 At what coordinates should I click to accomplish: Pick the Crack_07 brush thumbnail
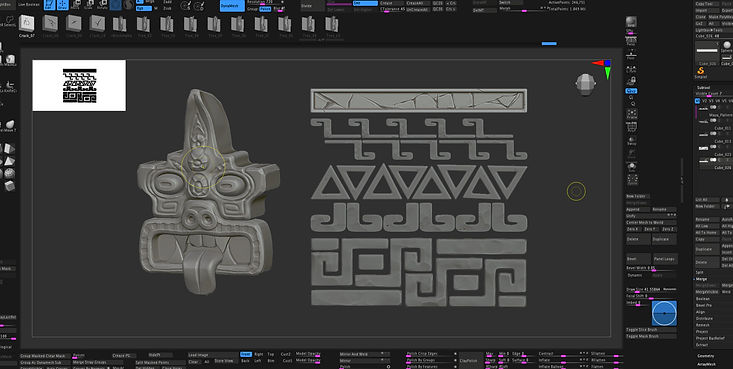[x=27, y=23]
